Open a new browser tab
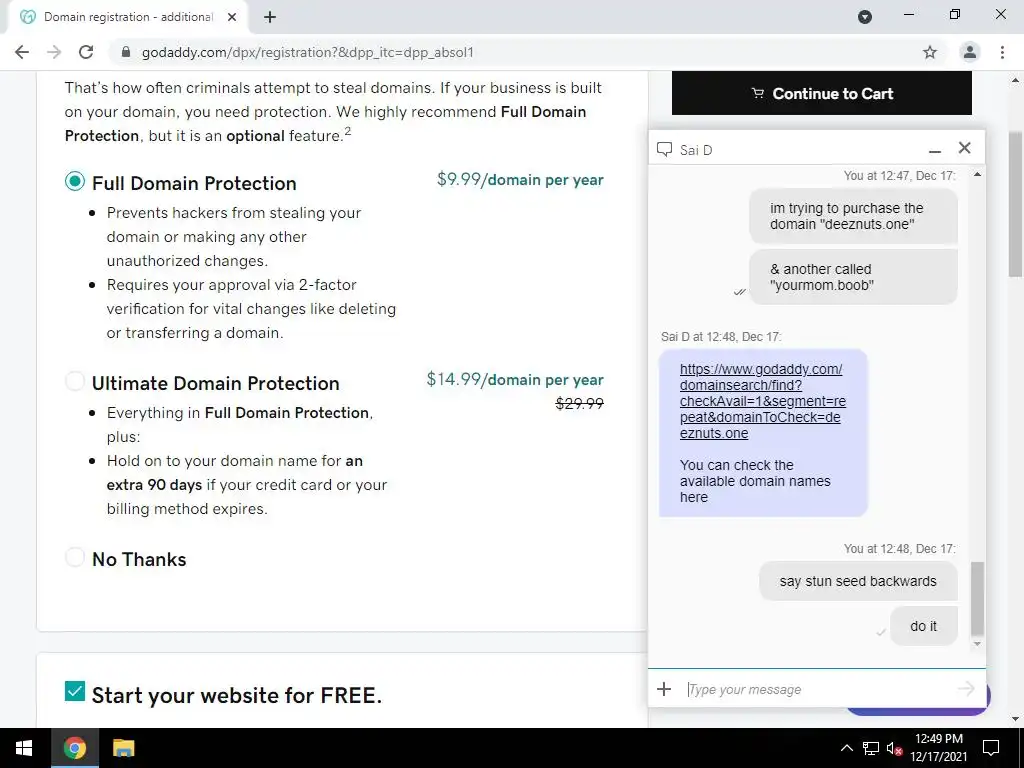The image size is (1024, 768). pyautogui.click(x=270, y=17)
